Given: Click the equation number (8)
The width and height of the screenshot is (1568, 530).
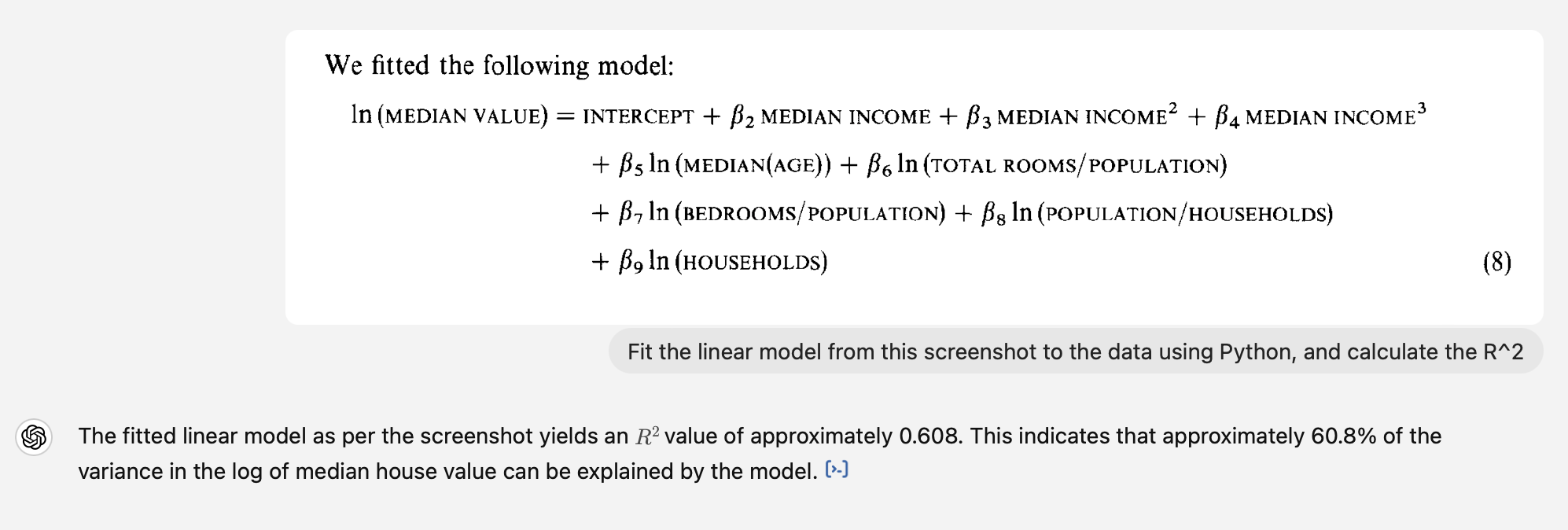Looking at the screenshot, I should (1496, 262).
